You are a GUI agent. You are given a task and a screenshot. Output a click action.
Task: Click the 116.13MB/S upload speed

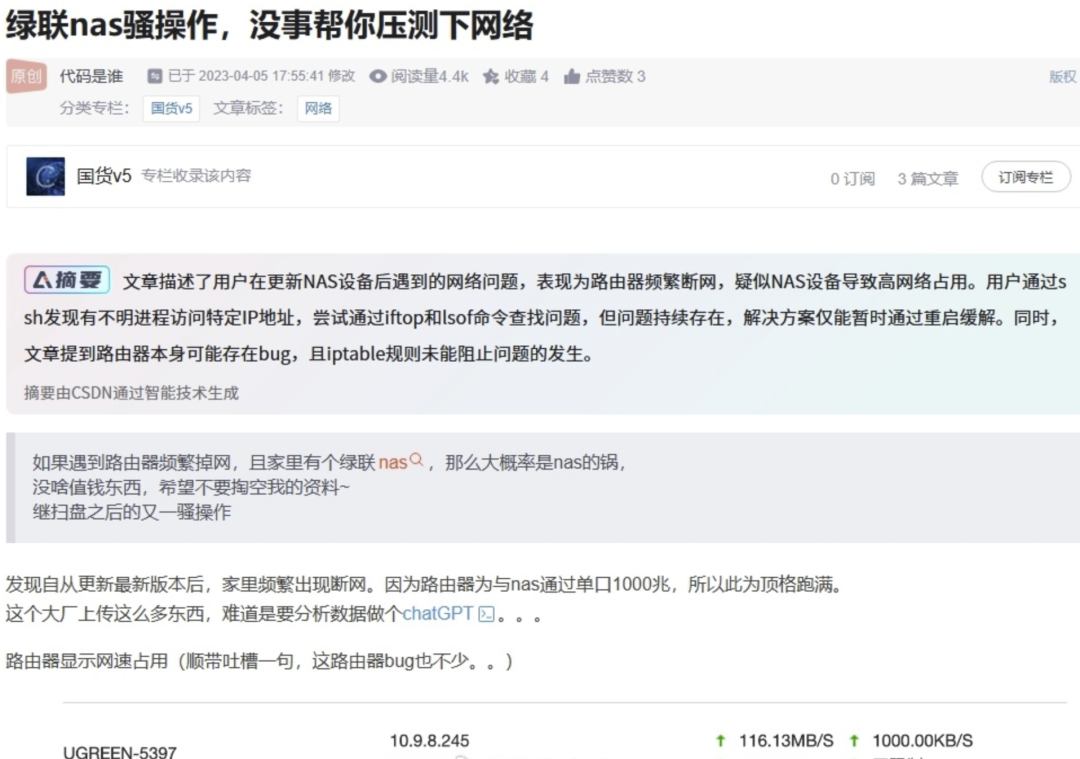(x=786, y=740)
